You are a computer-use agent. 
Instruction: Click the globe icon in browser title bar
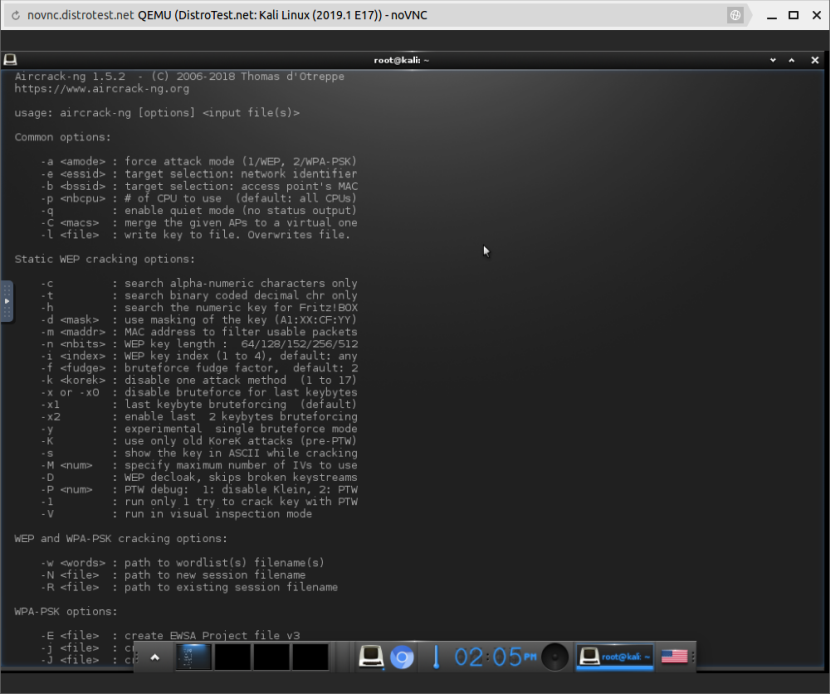click(735, 15)
